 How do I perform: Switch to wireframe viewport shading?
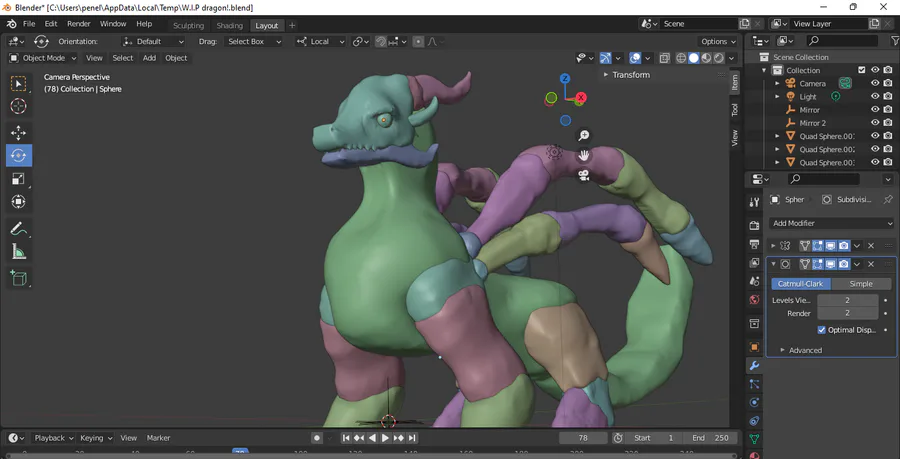click(x=681, y=58)
